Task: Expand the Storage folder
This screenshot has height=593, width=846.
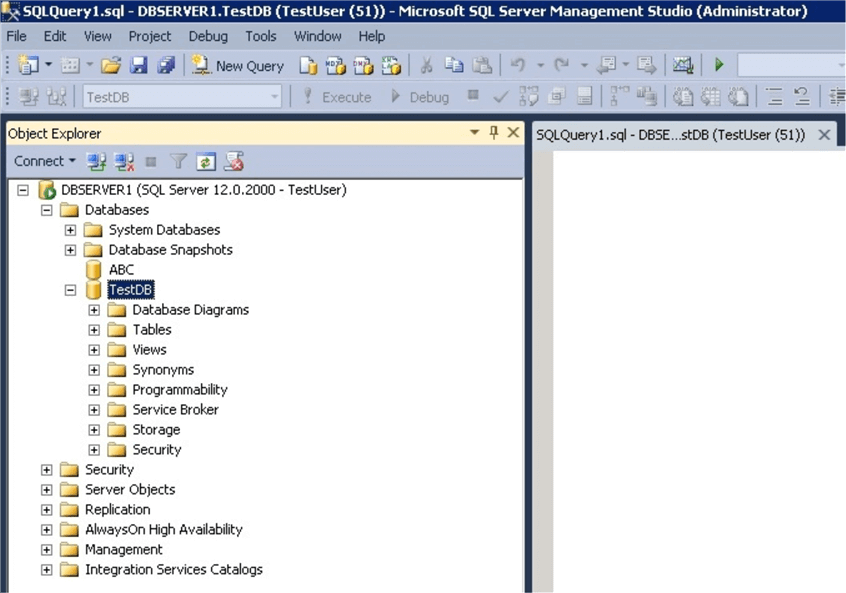Action: tap(94, 430)
